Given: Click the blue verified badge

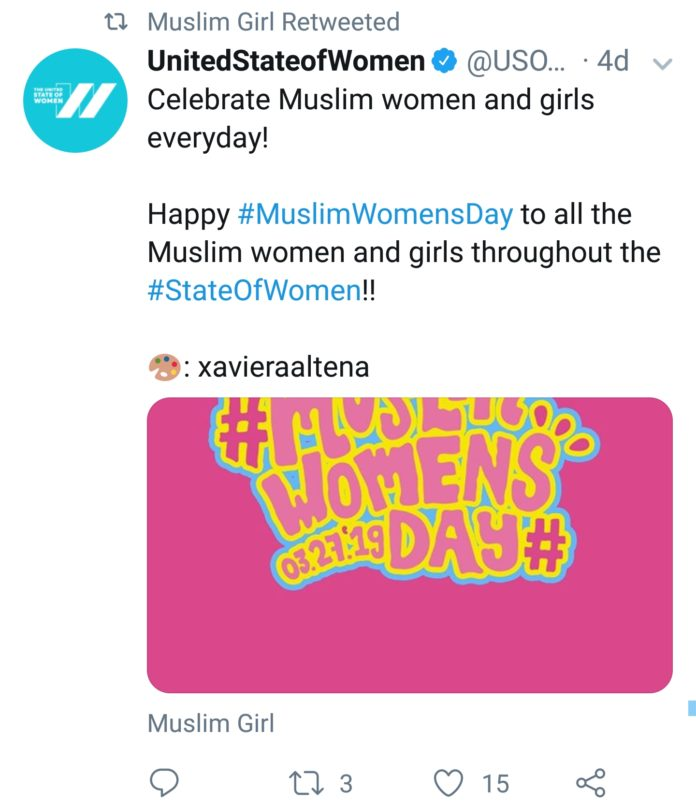Looking at the screenshot, I should [444, 61].
